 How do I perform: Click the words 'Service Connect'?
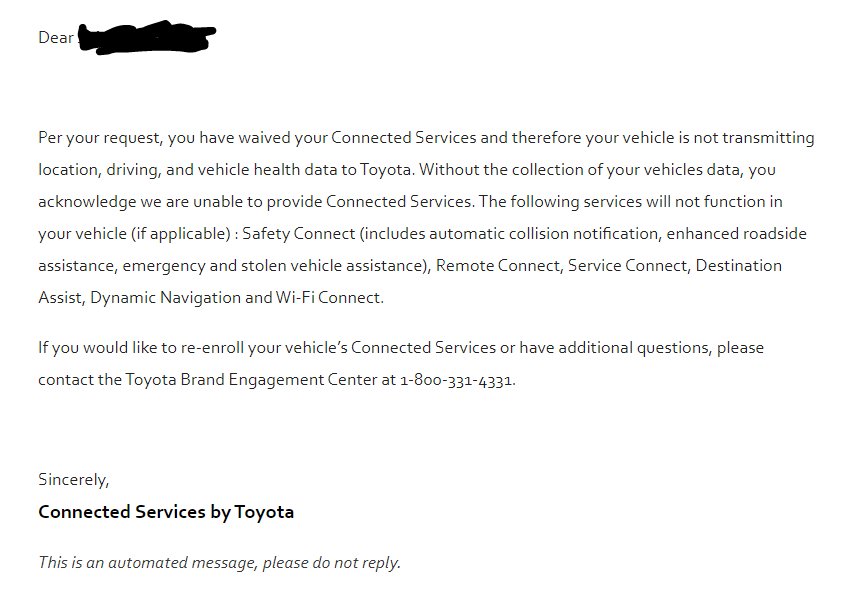pos(628,265)
